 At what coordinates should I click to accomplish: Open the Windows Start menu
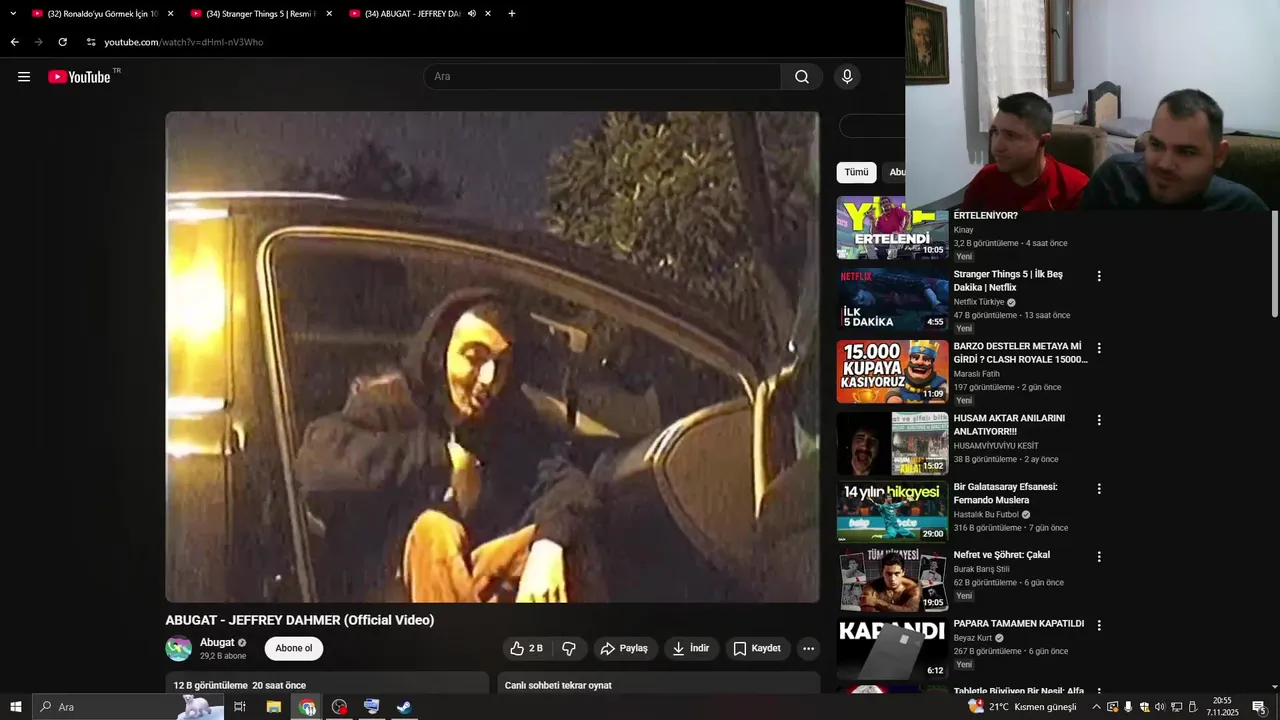coord(16,707)
